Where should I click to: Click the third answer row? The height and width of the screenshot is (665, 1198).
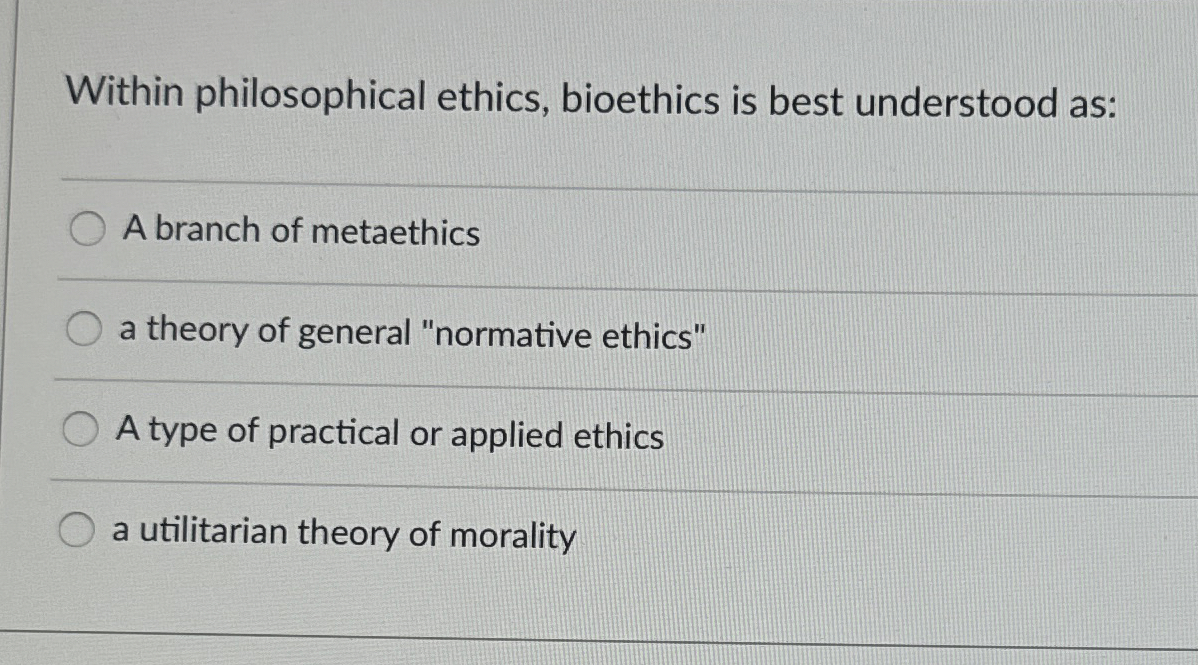pyautogui.click(x=500, y=432)
